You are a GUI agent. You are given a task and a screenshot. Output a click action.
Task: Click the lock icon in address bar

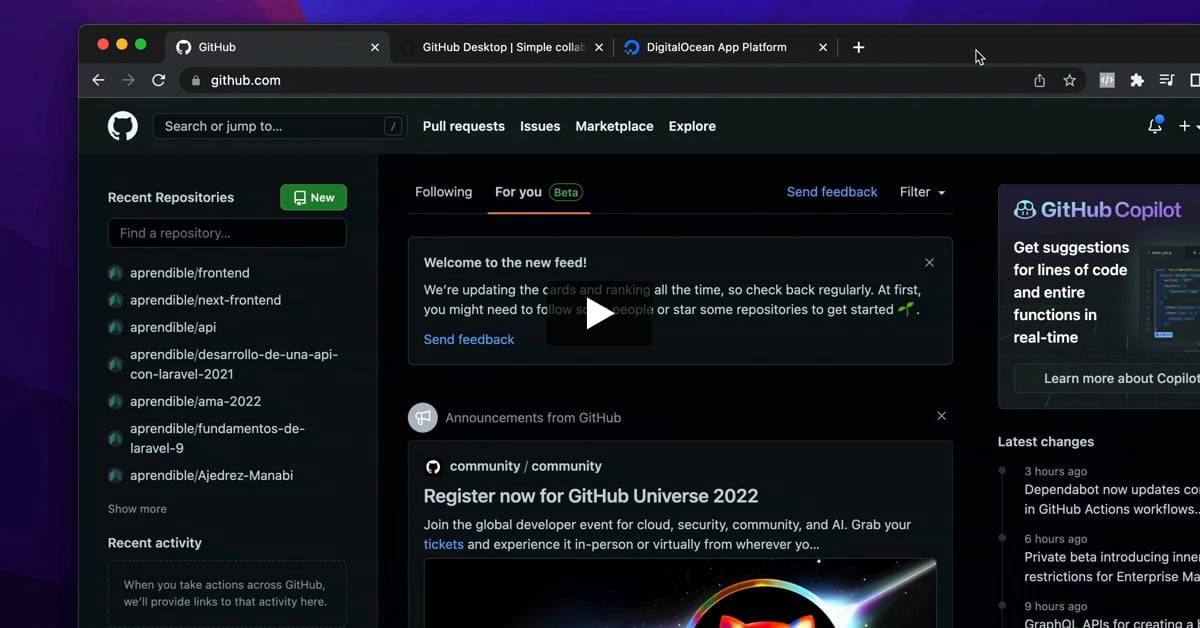tap(195, 80)
